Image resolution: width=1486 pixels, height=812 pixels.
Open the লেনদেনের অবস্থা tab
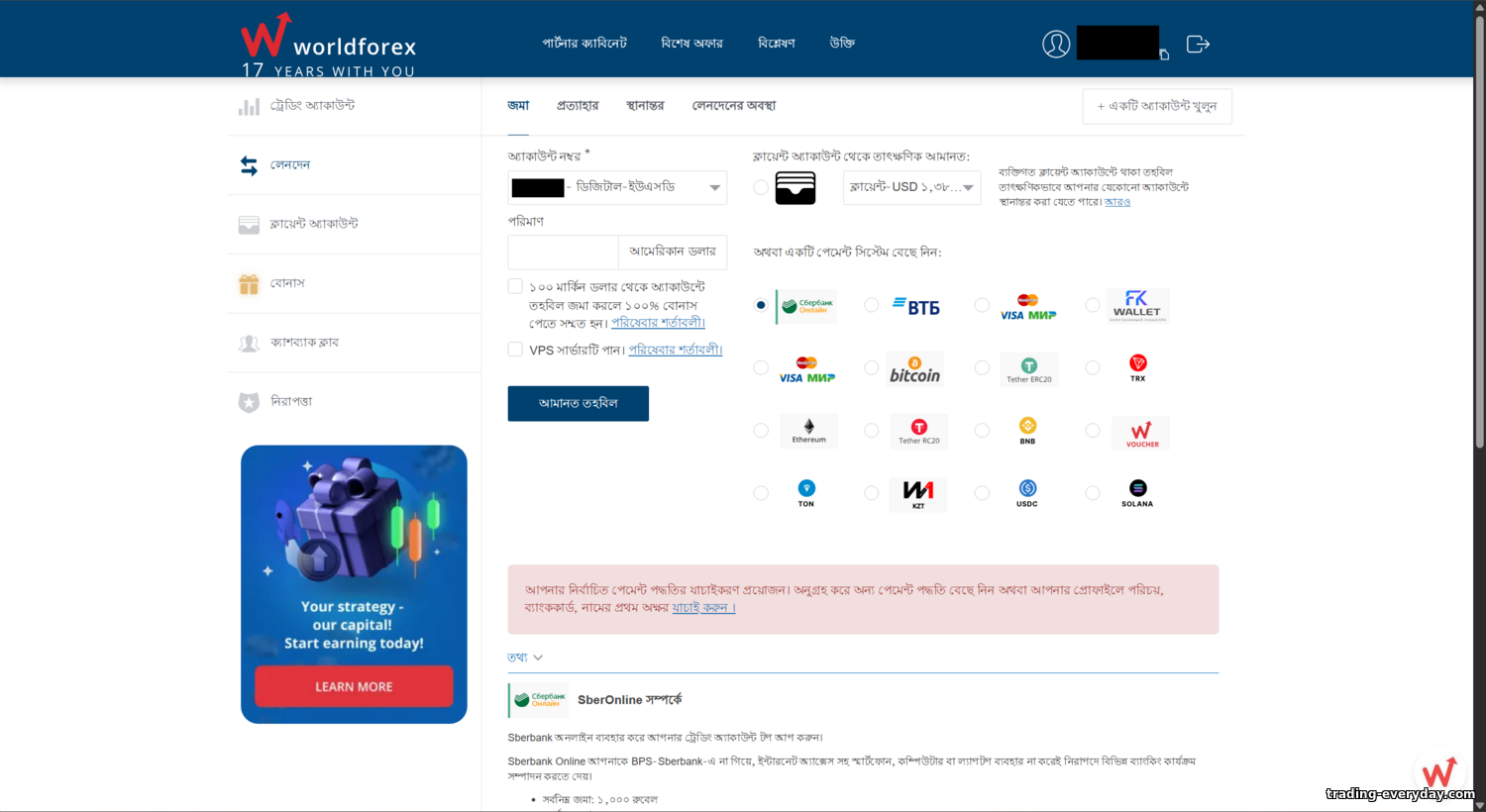pyautogui.click(x=734, y=106)
